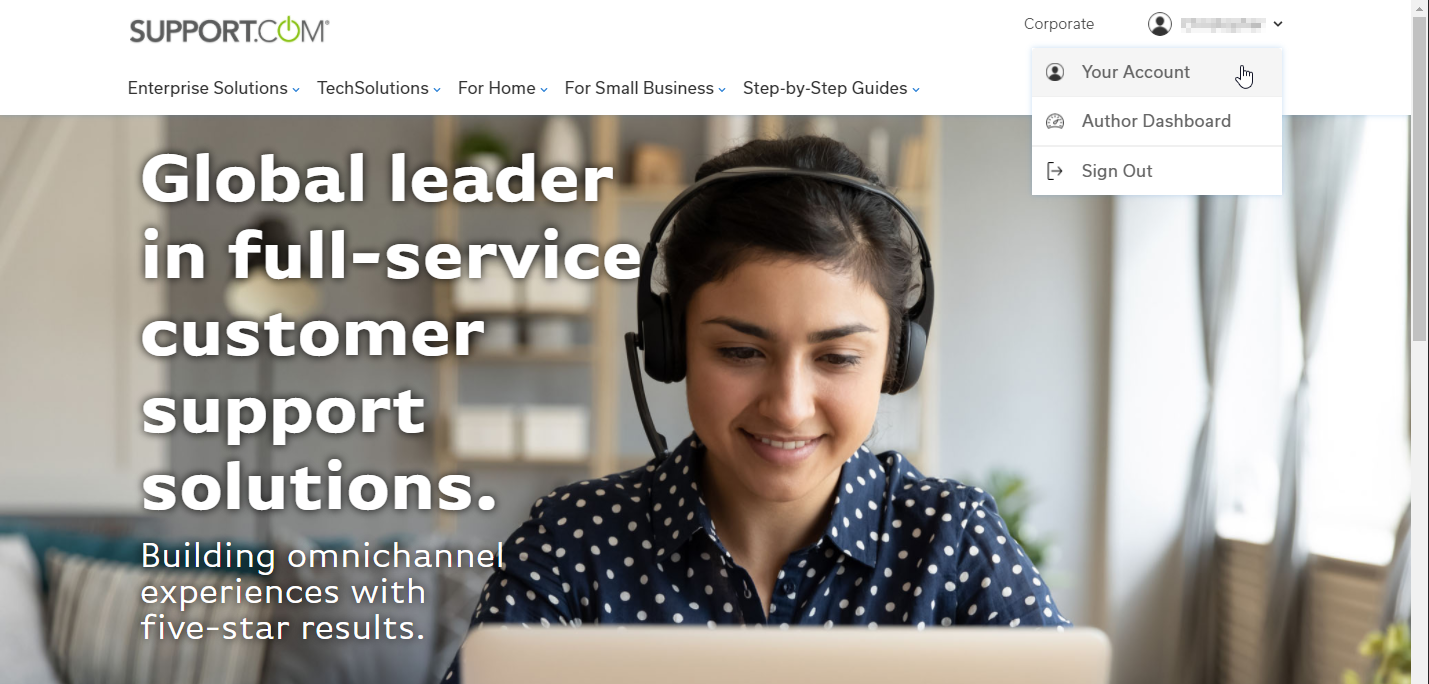
Task: Open Author Dashboard menu entry
Action: [1157, 121]
